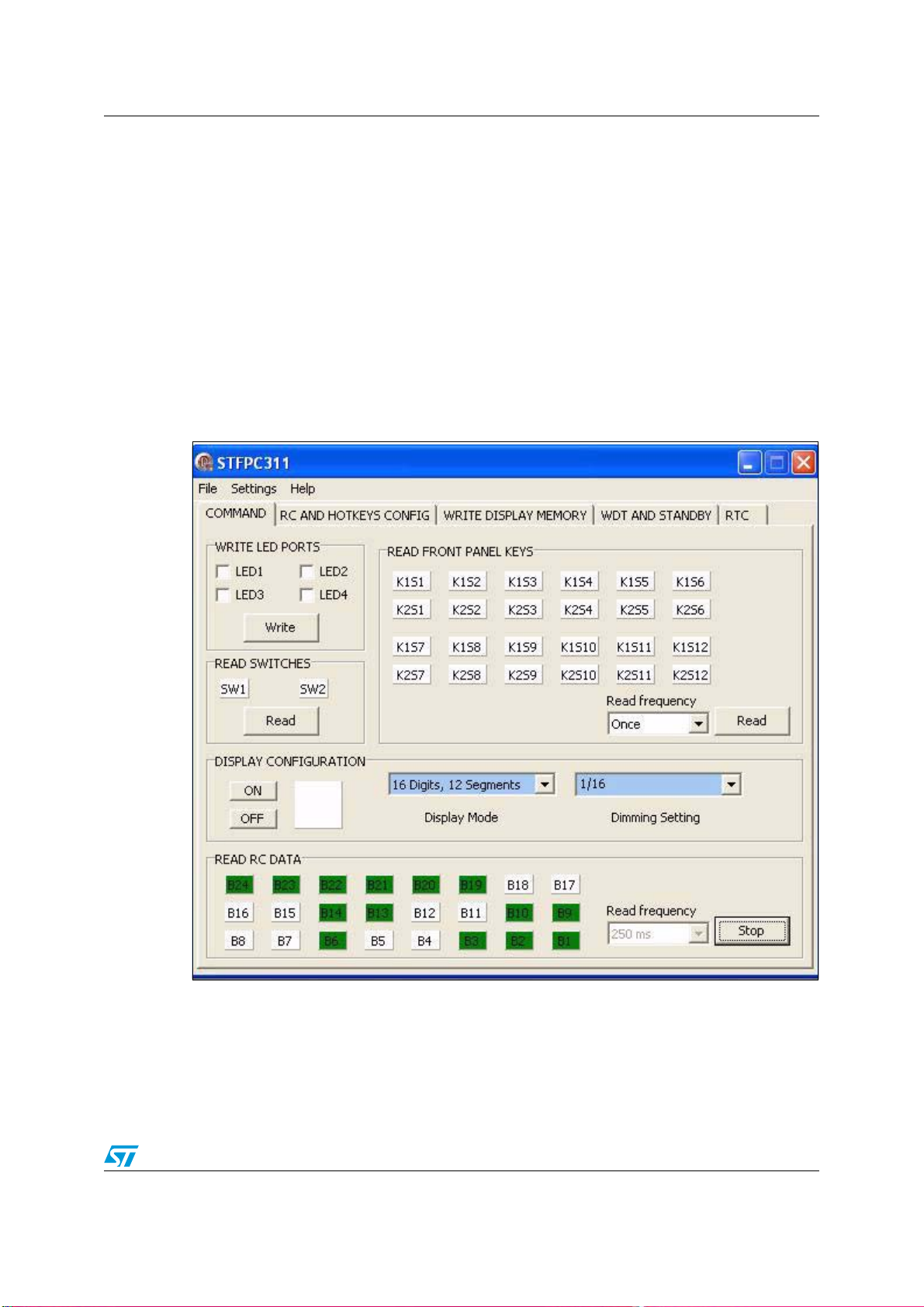Close the STFPC311 window
The image size is (924, 1307).
[x=803, y=464]
